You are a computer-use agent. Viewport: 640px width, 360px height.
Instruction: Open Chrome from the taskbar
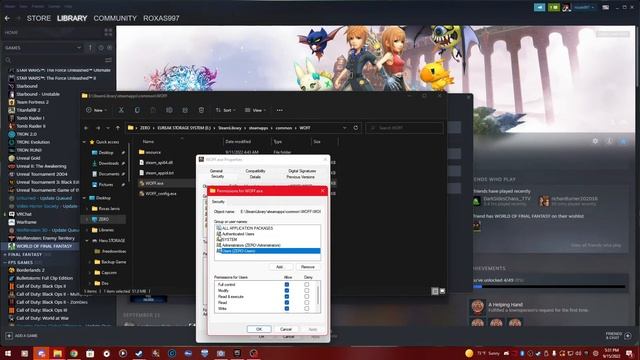click(x=73, y=353)
